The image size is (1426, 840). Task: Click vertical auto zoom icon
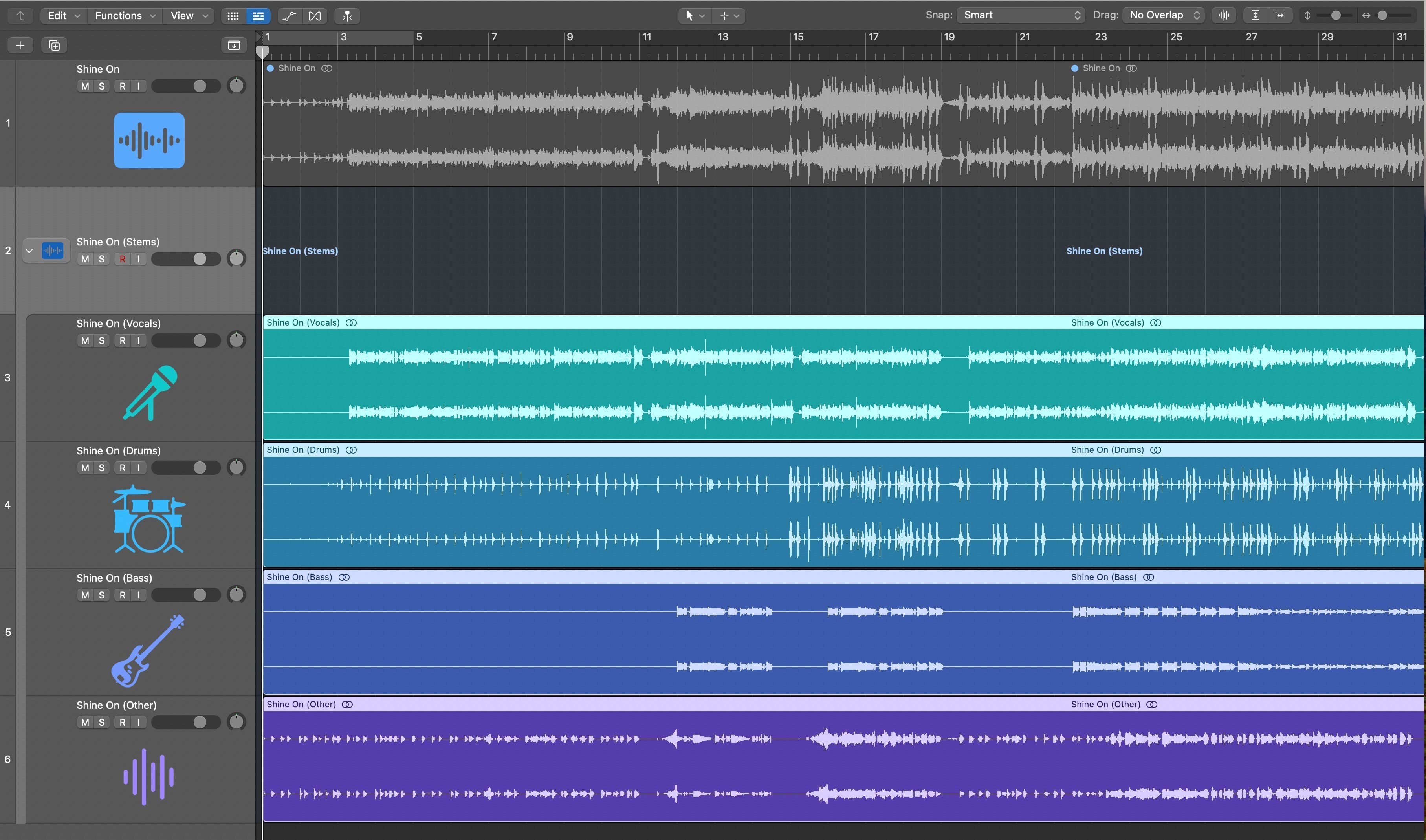click(1255, 15)
